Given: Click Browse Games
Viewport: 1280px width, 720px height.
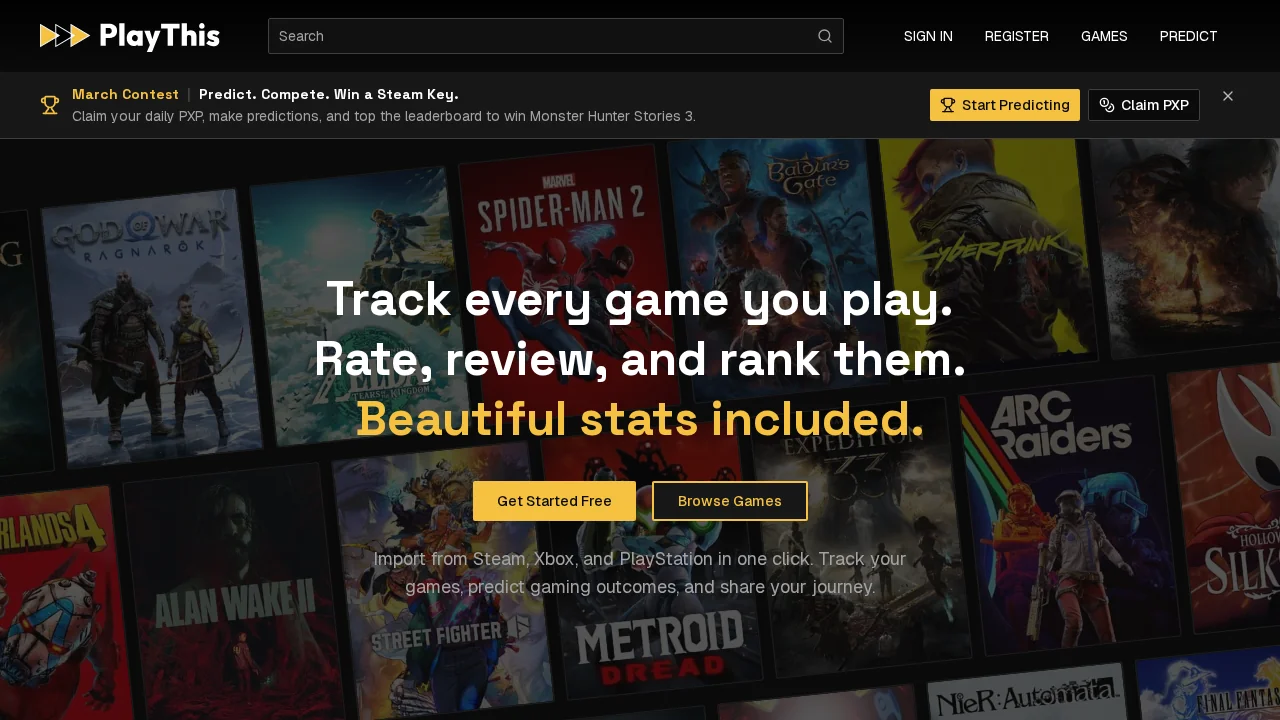Looking at the screenshot, I should pos(730,501).
